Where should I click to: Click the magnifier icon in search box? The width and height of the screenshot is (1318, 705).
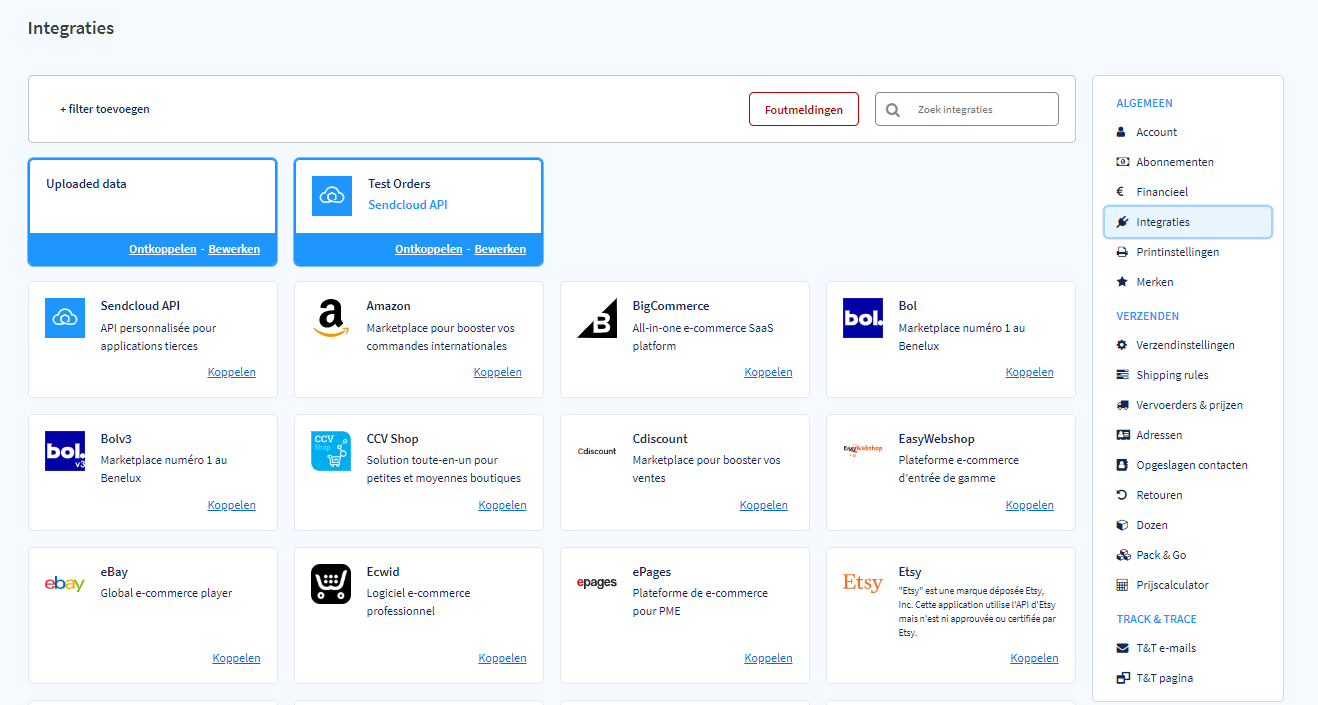(893, 110)
